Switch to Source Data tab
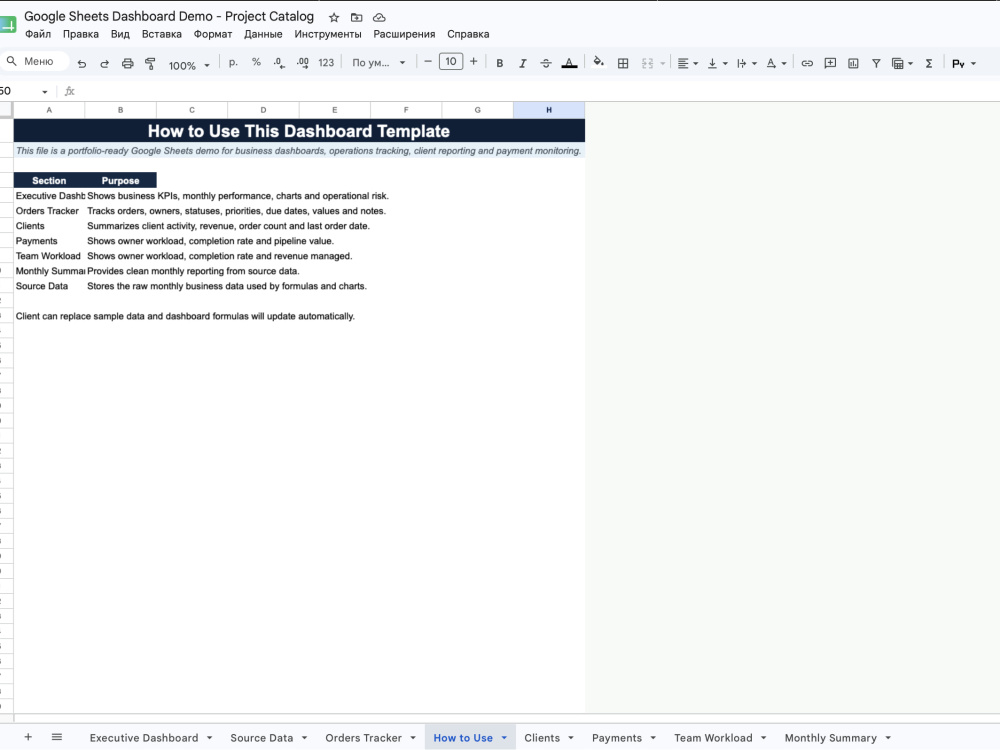This screenshot has width=1000, height=750. click(x=261, y=738)
